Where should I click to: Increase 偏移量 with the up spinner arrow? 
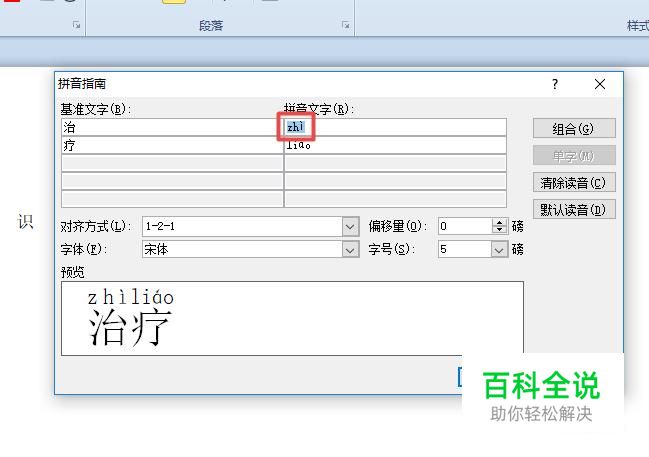500,222
